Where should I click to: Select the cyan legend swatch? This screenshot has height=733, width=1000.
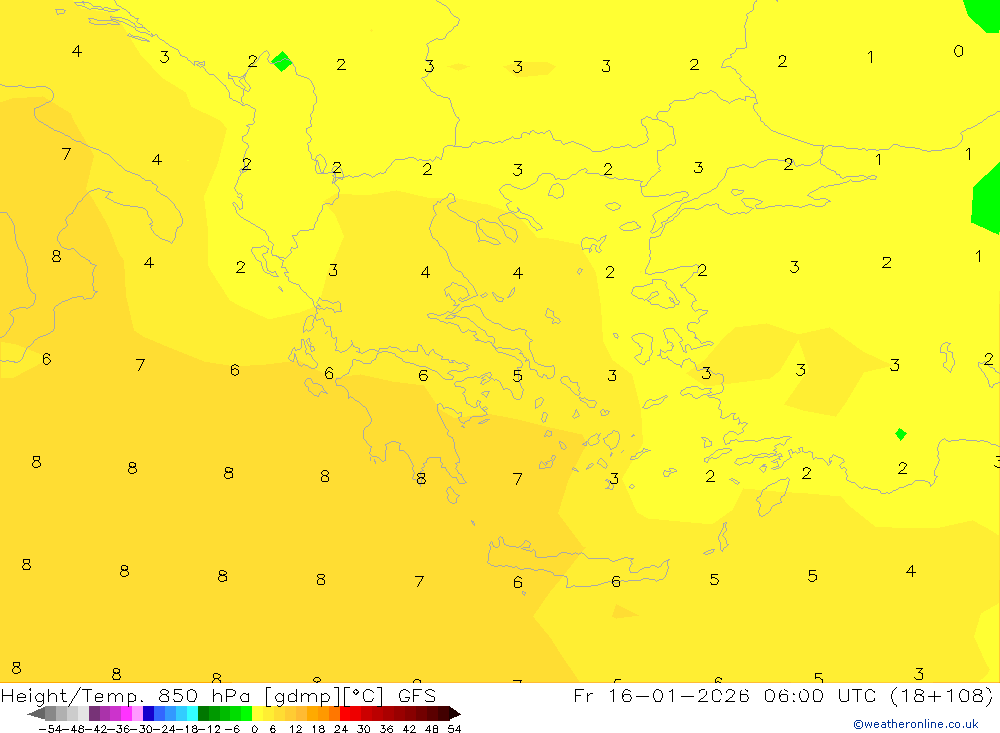tap(192, 714)
